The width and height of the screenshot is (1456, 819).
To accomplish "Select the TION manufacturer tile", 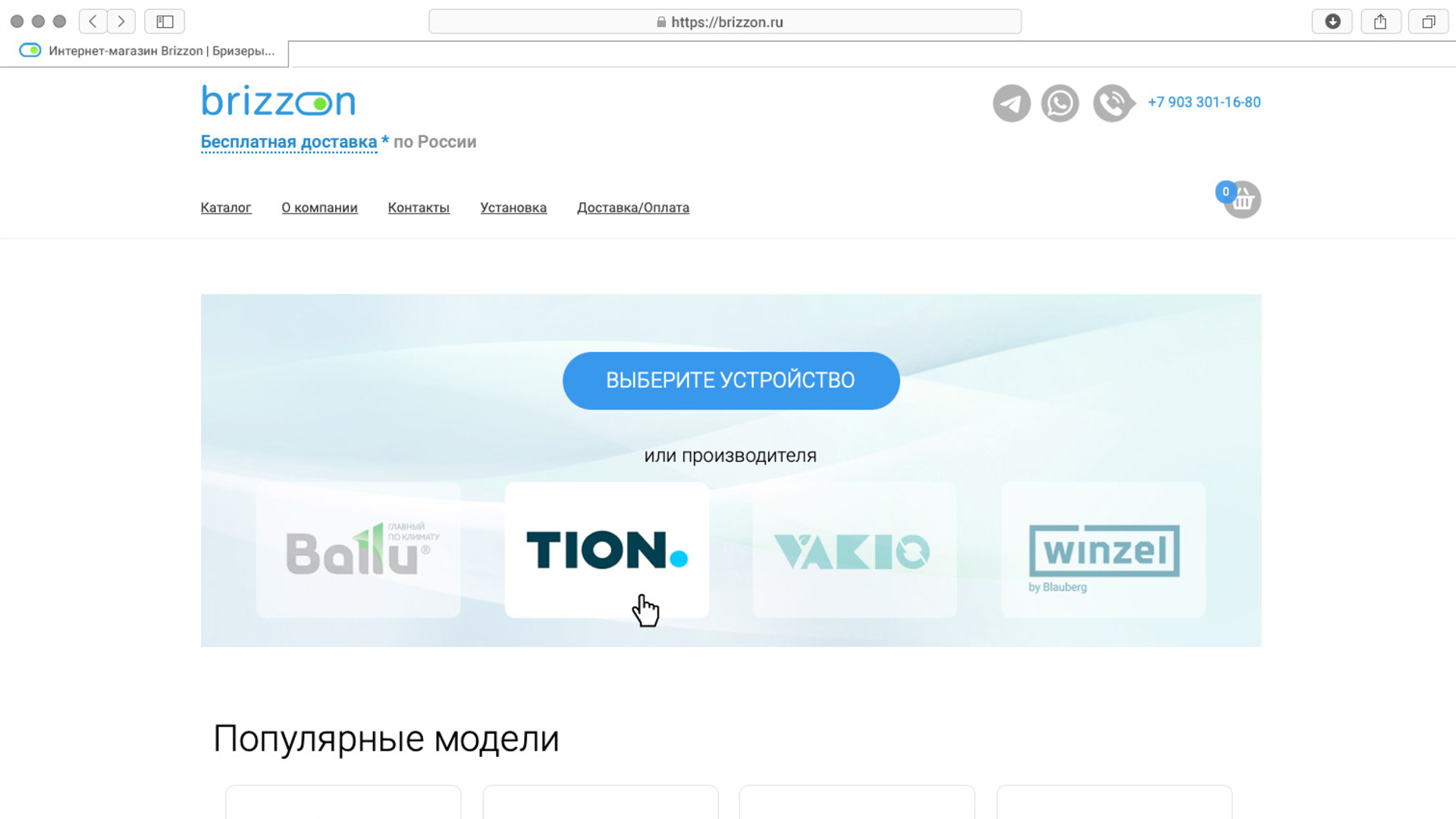I will [607, 550].
